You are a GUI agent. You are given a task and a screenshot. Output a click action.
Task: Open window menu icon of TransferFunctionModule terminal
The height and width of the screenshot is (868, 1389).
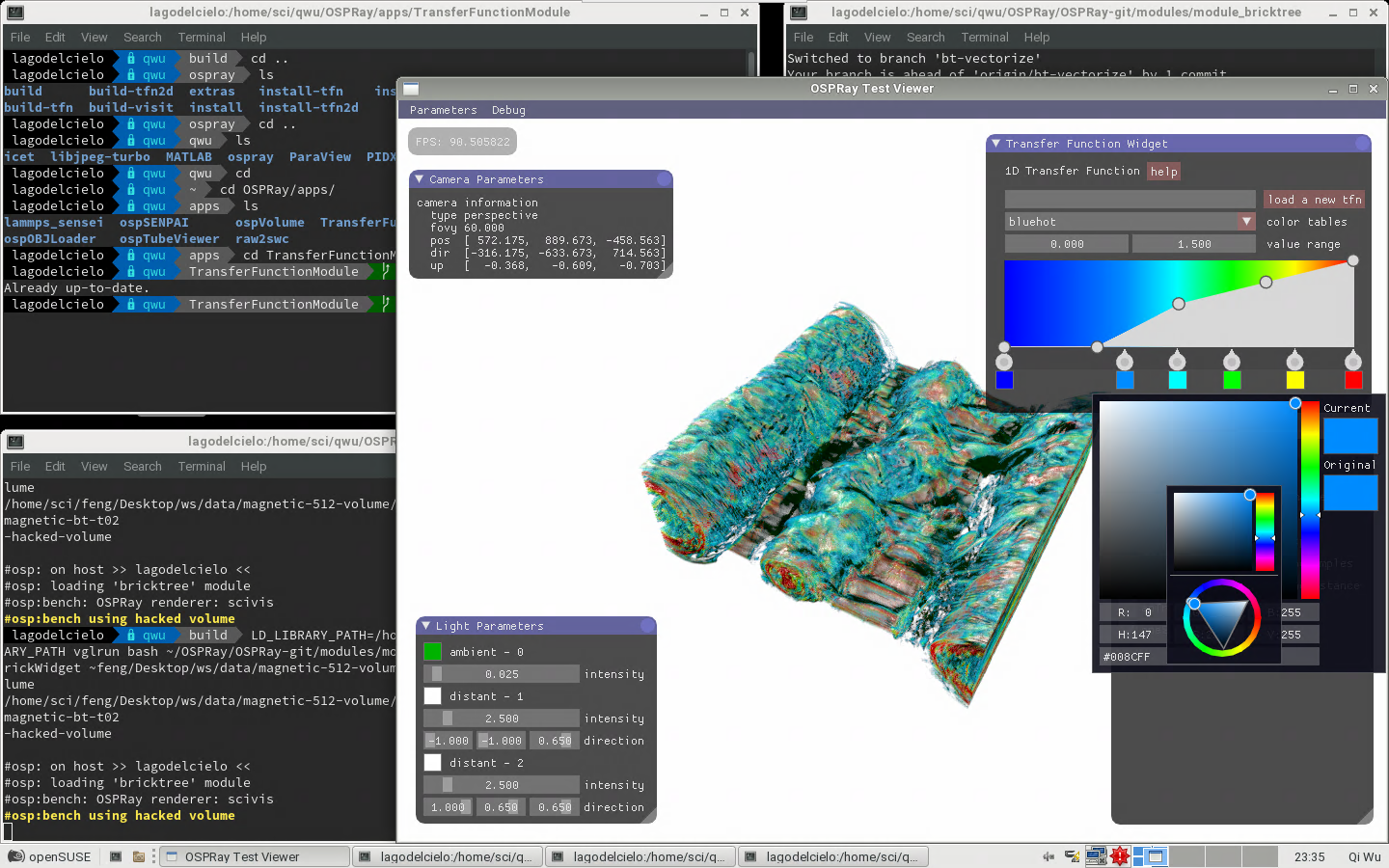click(x=15, y=13)
